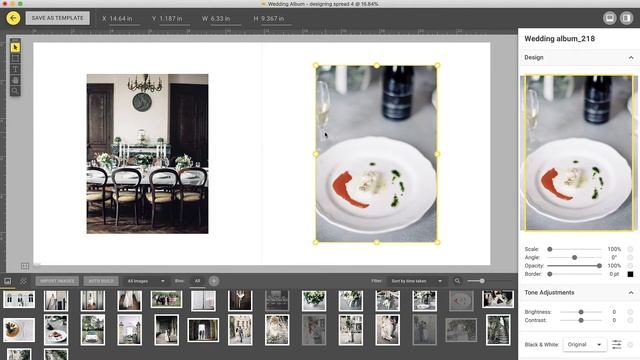Image resolution: width=640 pixels, height=360 pixels.
Task: Open the images panel icon in bottom bar
Action: (8, 281)
